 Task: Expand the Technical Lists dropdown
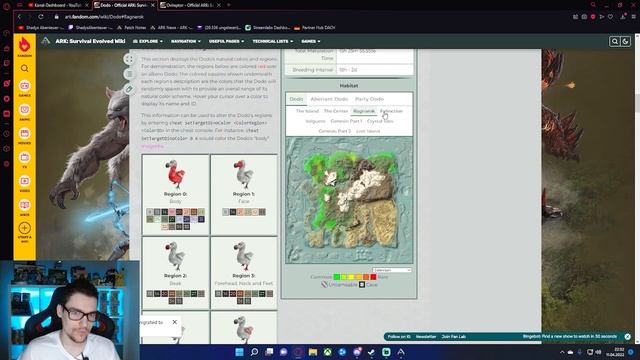pyautogui.click(x=273, y=41)
